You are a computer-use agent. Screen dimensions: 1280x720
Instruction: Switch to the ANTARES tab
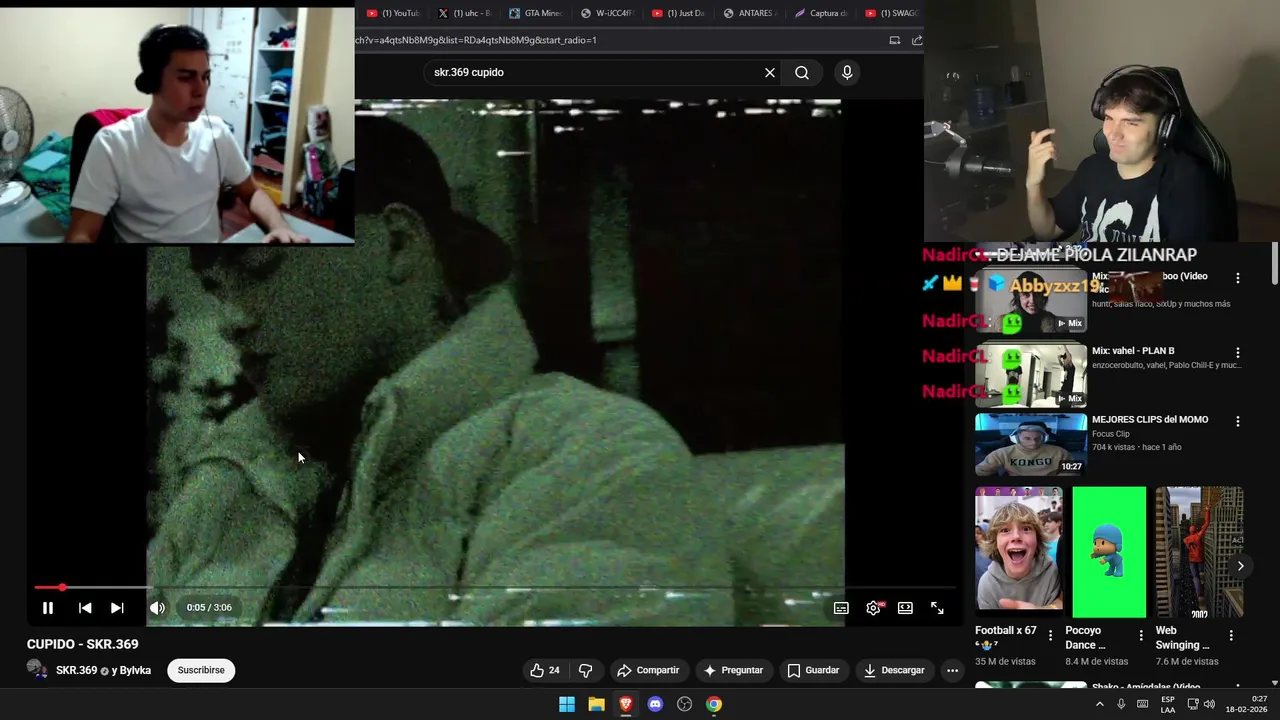tap(749, 13)
